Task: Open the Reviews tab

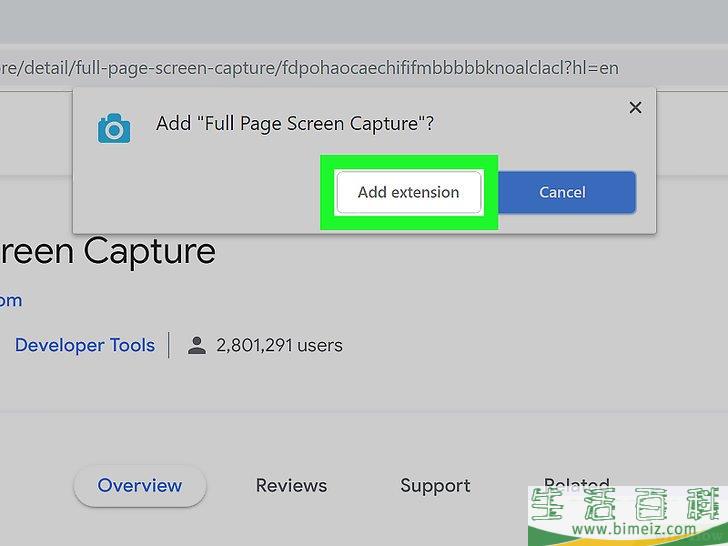Action: [x=291, y=486]
